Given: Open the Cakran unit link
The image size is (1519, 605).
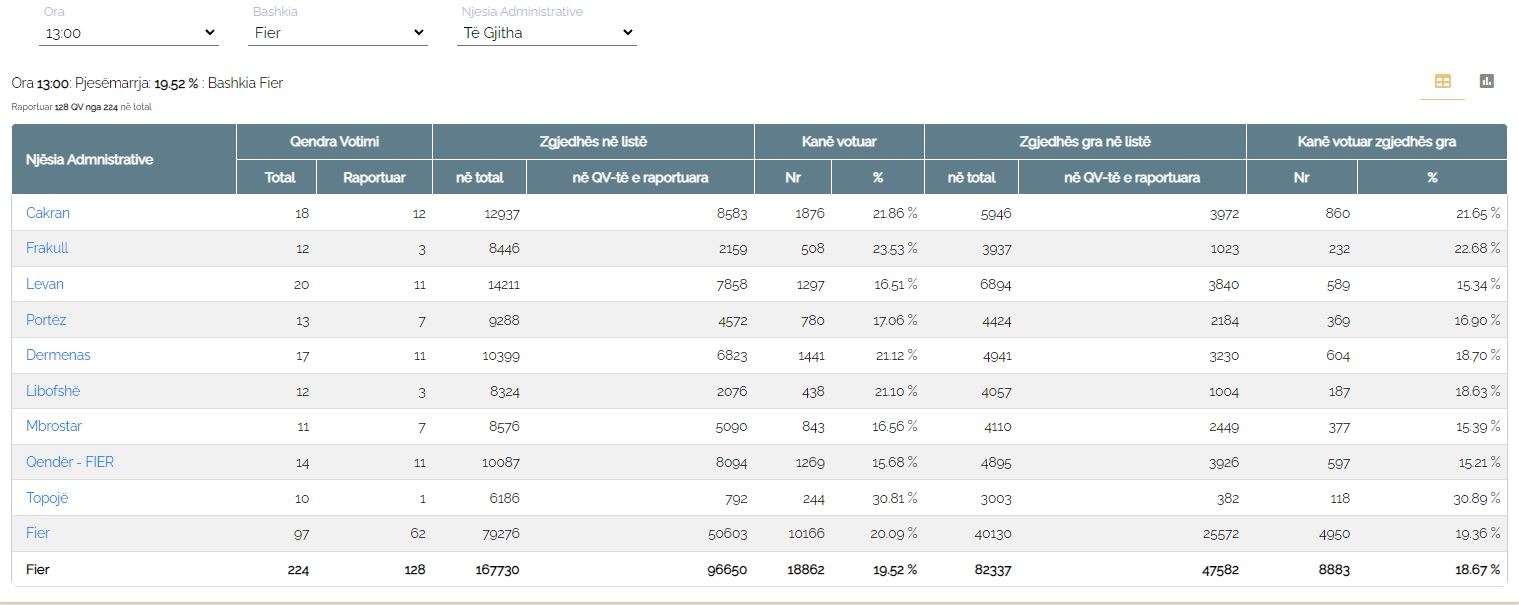Looking at the screenshot, I should click(48, 213).
